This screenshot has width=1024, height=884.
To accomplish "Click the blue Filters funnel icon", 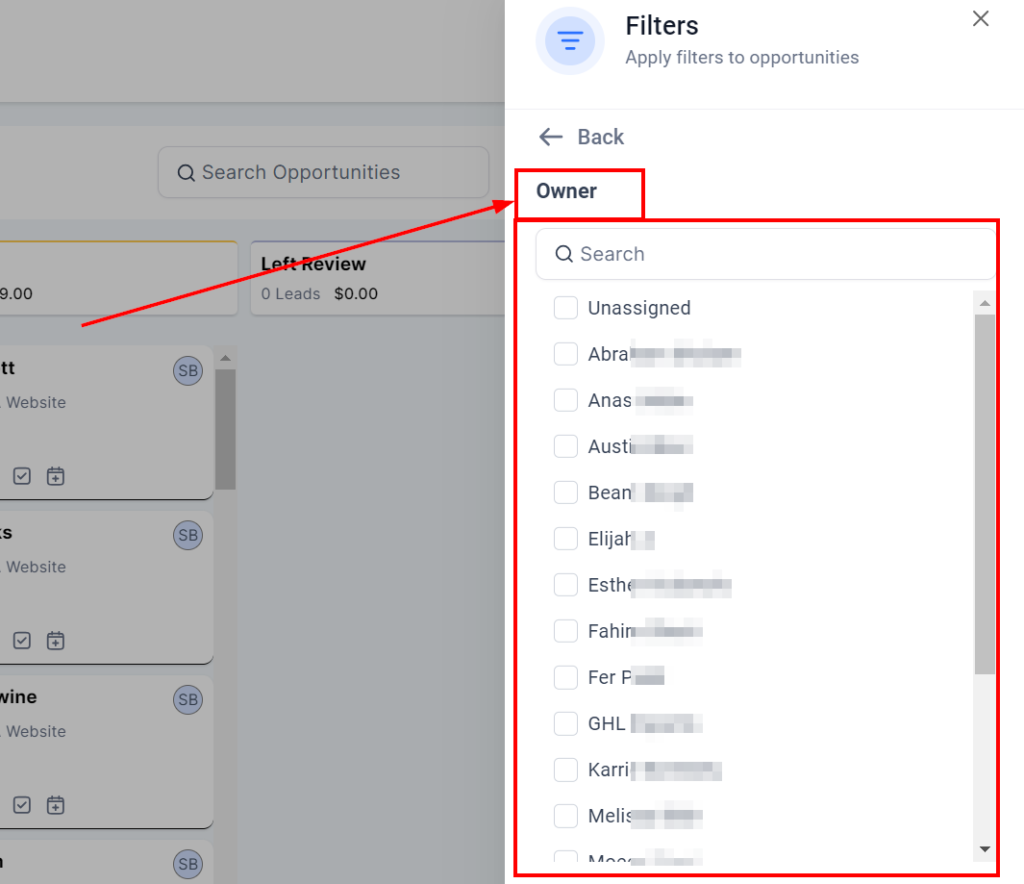I will pyautogui.click(x=570, y=41).
